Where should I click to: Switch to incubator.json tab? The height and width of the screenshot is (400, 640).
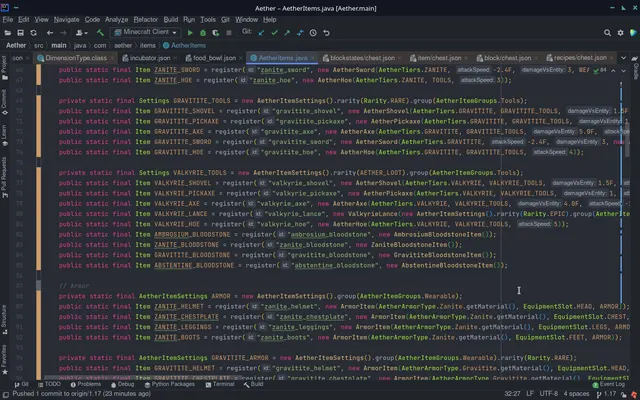[x=150, y=58]
